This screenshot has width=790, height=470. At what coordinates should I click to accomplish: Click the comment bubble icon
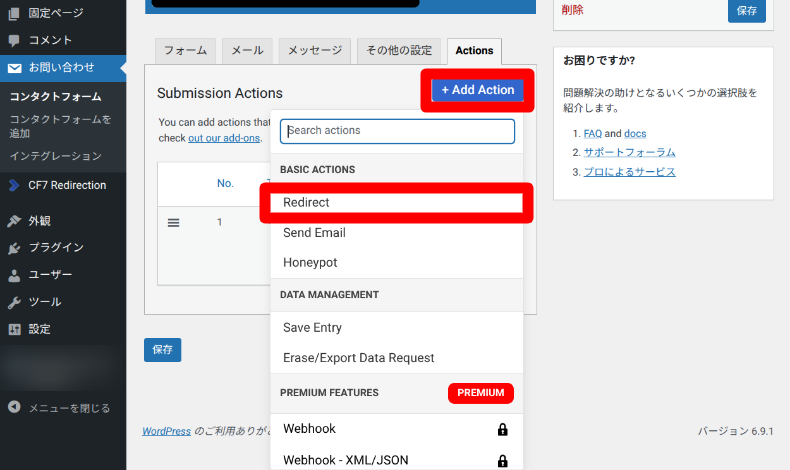[14, 40]
